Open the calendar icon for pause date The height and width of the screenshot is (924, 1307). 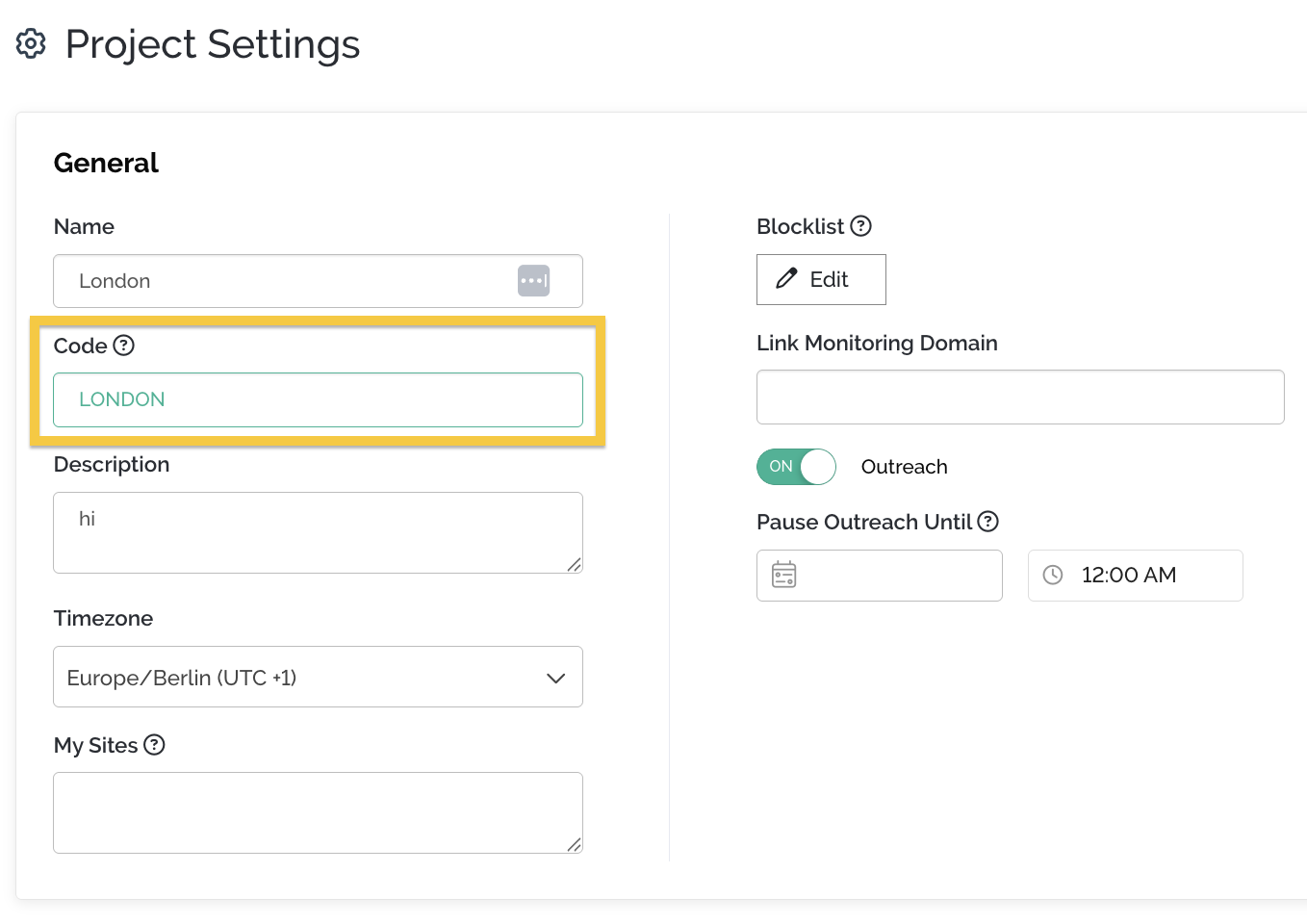point(784,576)
